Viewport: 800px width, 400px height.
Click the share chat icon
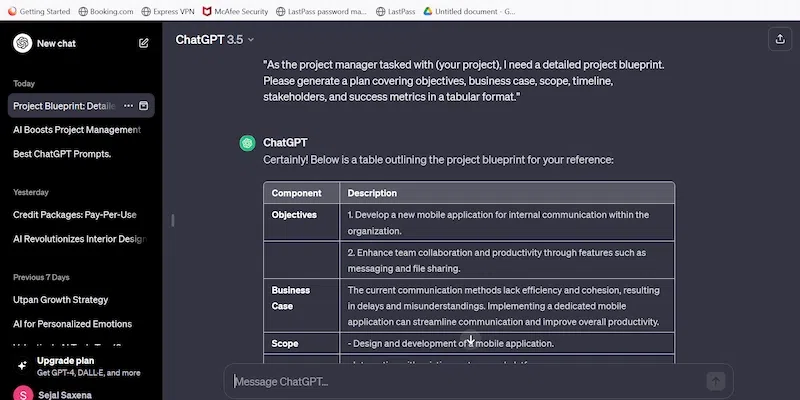click(x=779, y=39)
